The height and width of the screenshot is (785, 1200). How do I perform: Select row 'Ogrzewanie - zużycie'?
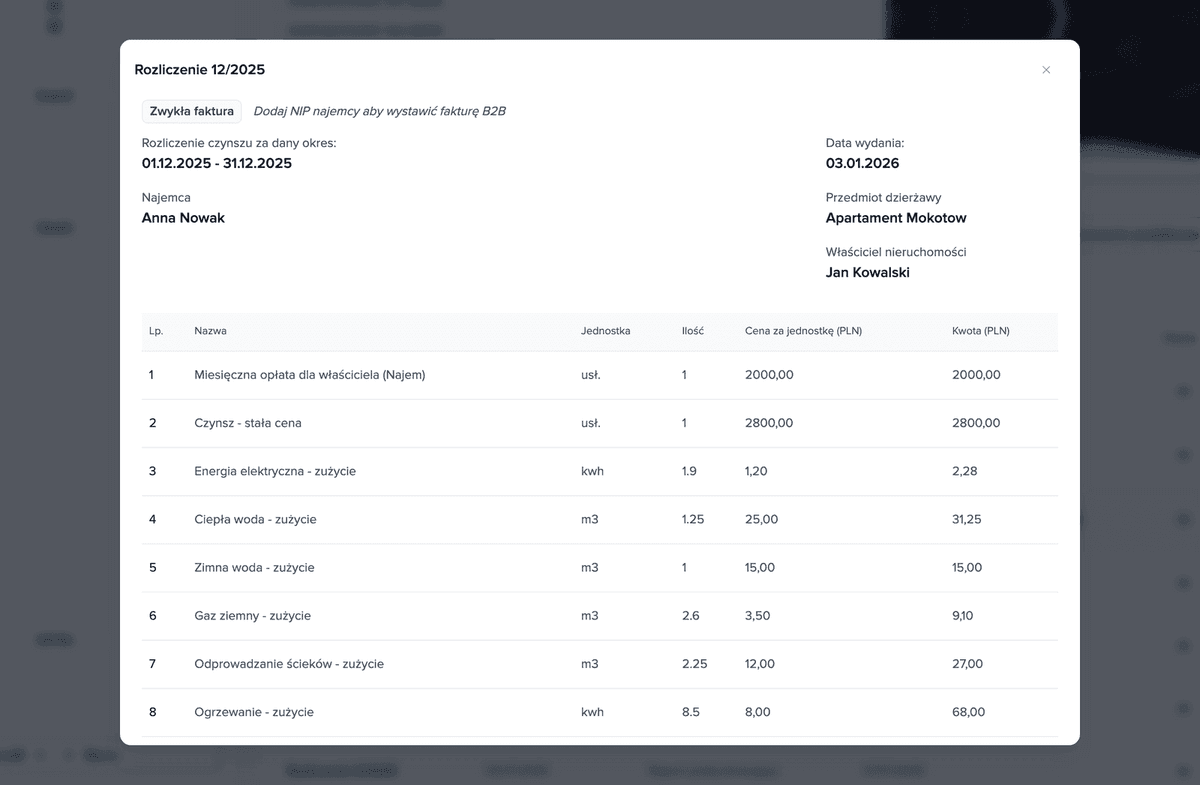600,712
